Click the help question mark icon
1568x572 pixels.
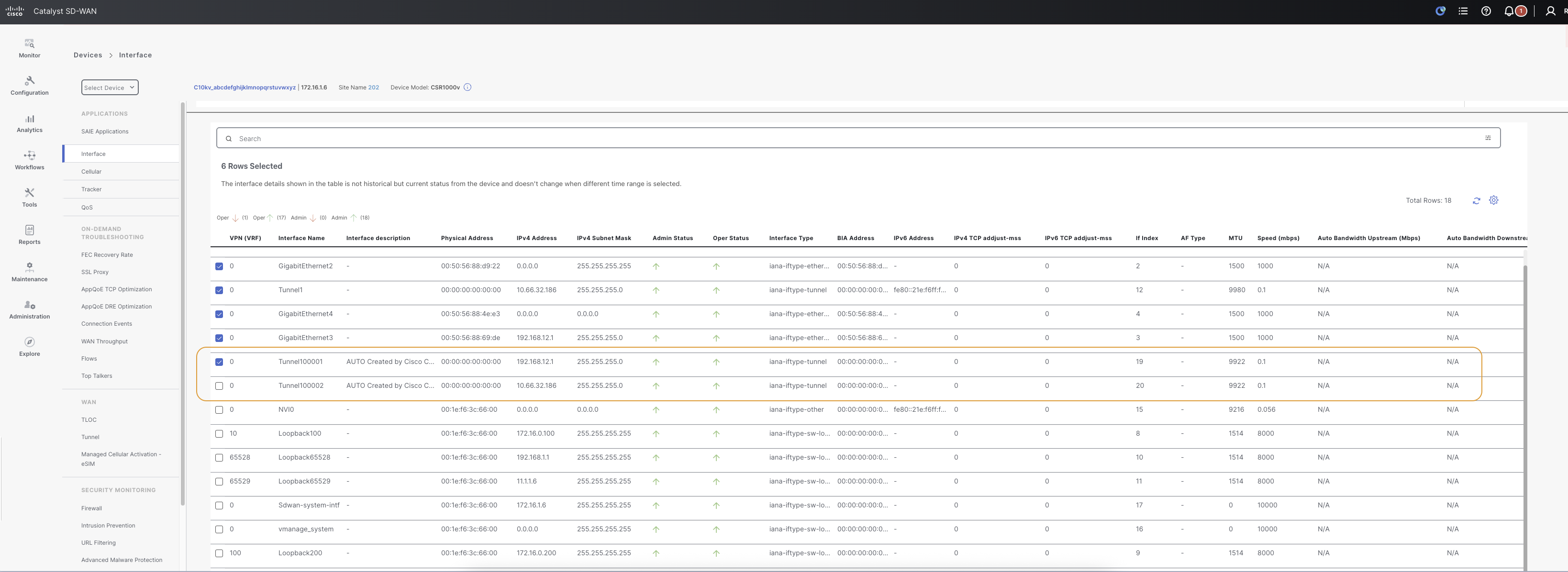pos(1486,11)
